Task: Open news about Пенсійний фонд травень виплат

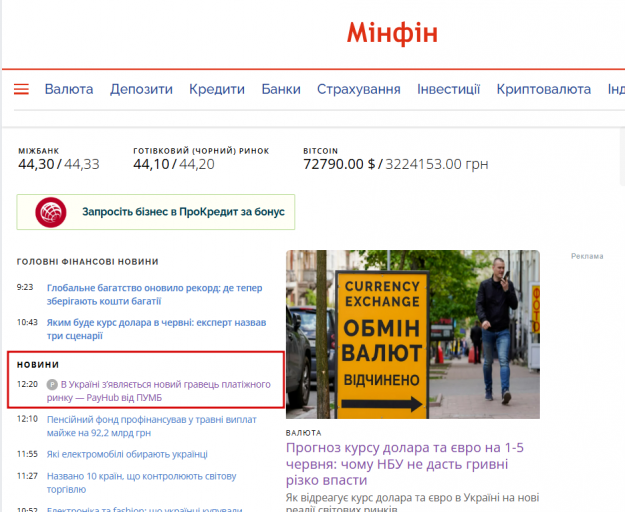Action: (x=151, y=426)
